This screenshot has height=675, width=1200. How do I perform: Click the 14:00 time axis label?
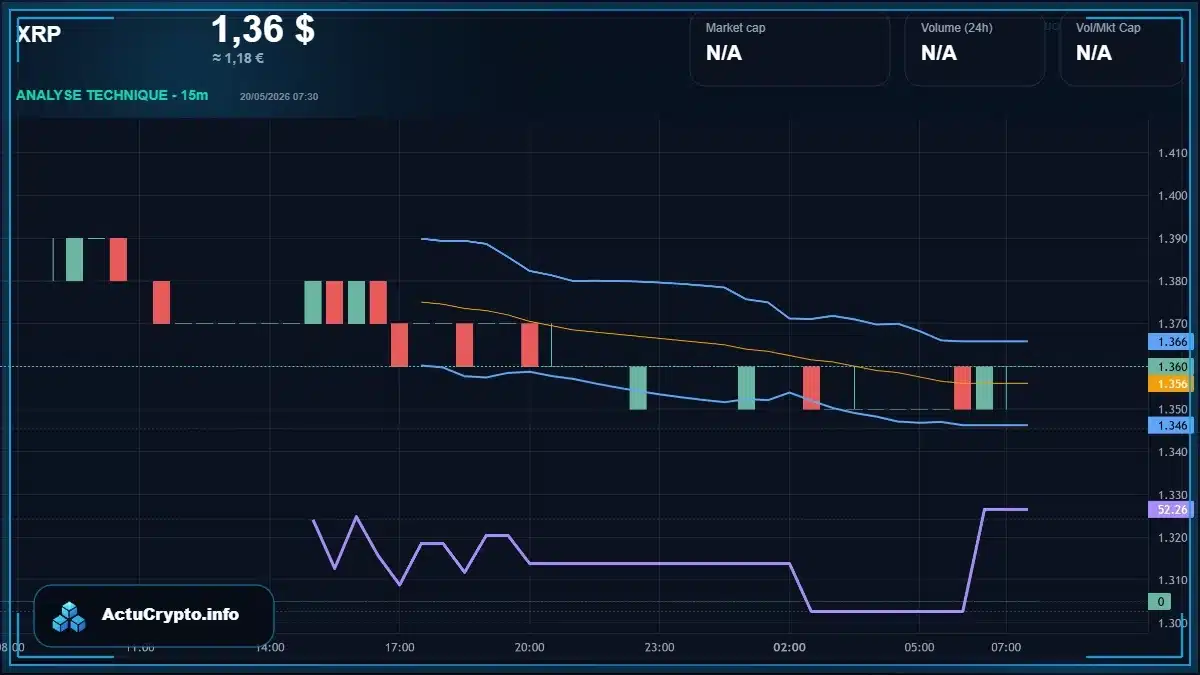[270, 648]
